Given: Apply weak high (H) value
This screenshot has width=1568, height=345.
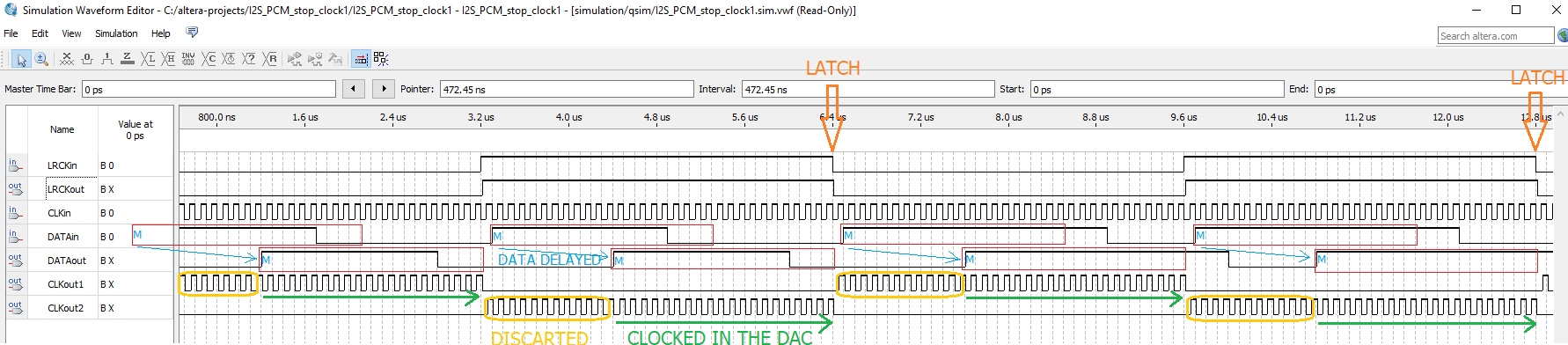Looking at the screenshot, I should (168, 59).
